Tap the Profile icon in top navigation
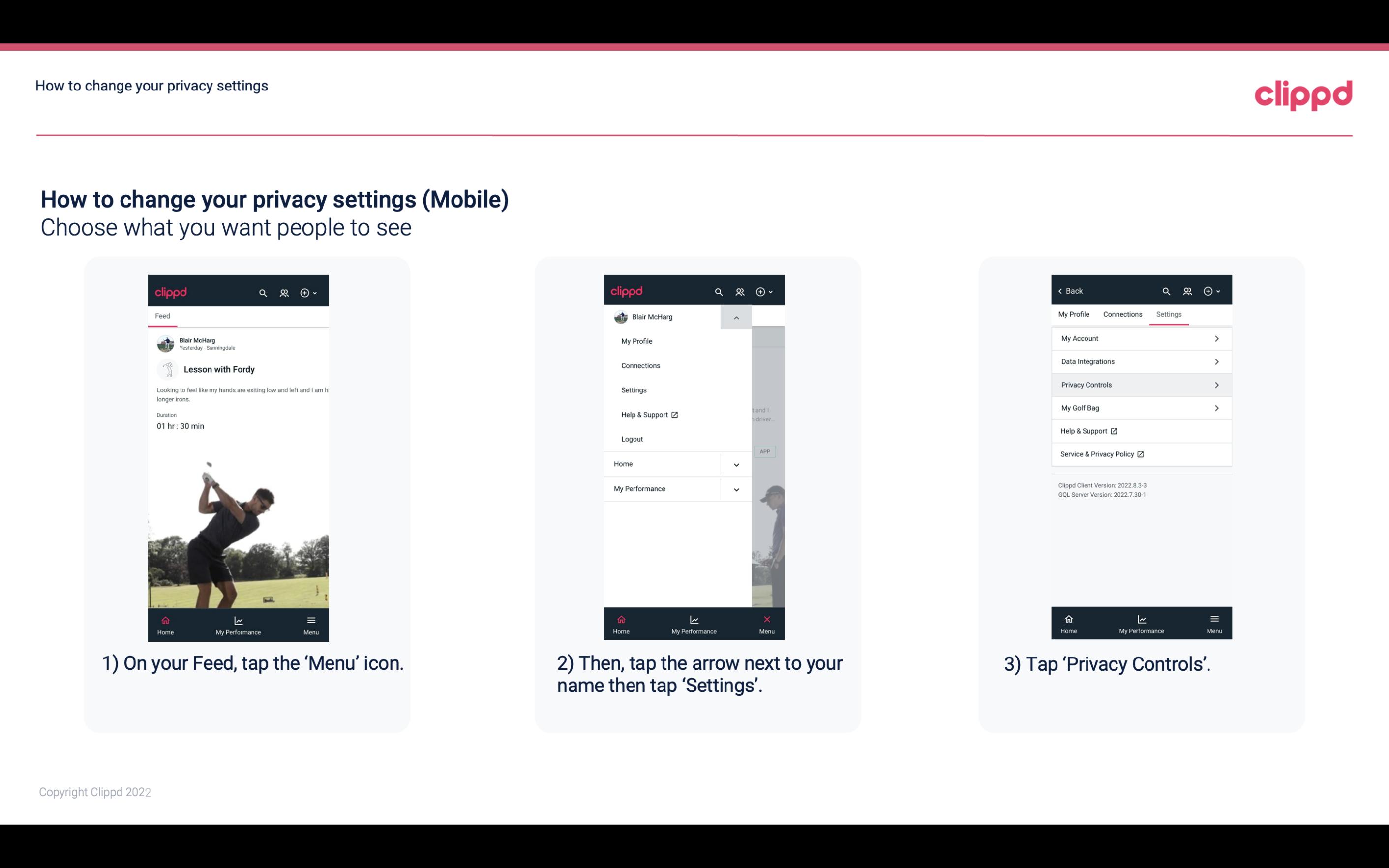The width and height of the screenshot is (1389, 868). [x=285, y=291]
